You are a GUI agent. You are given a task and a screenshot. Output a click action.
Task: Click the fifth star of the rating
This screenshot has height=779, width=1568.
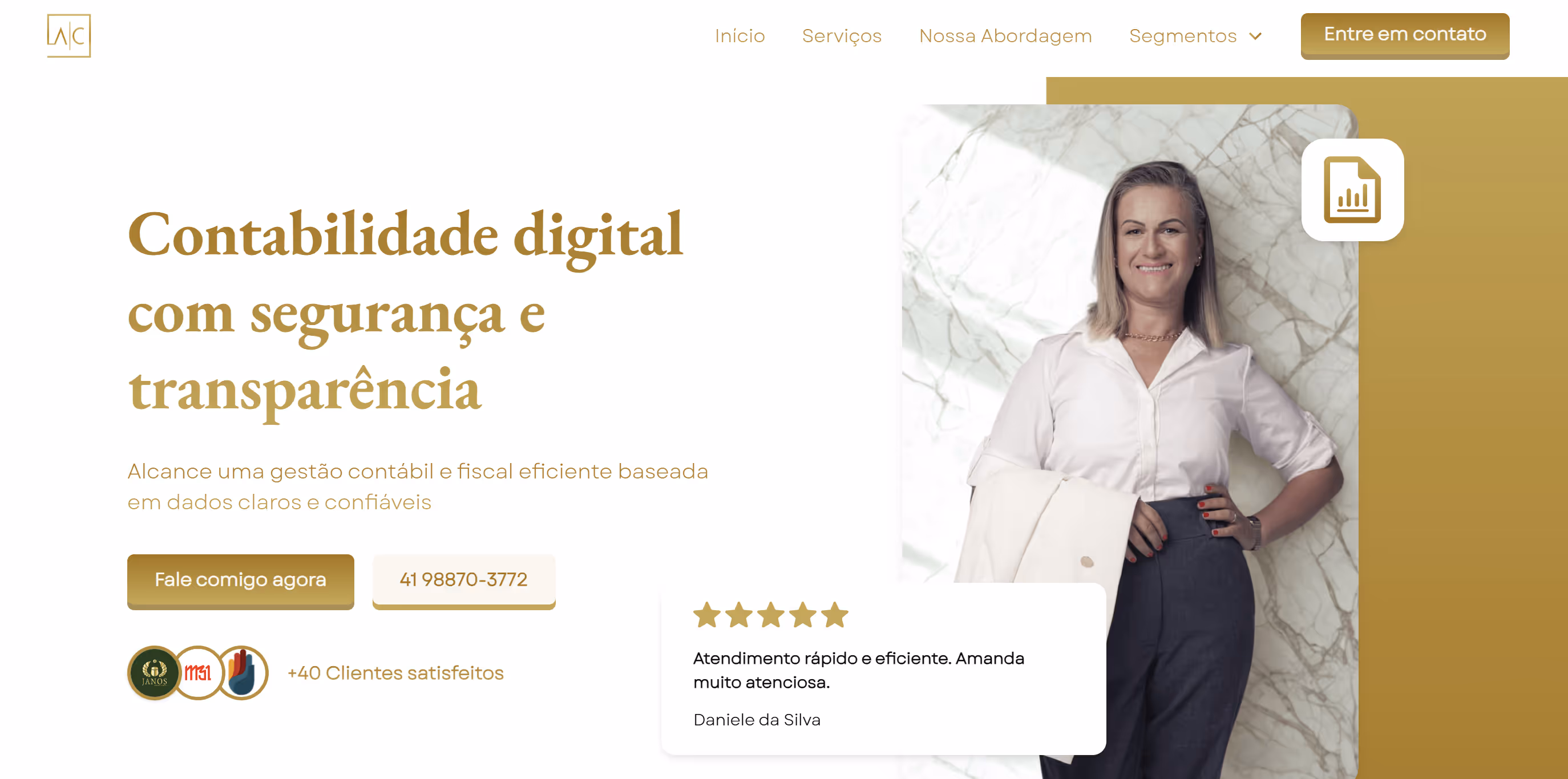tap(835, 615)
